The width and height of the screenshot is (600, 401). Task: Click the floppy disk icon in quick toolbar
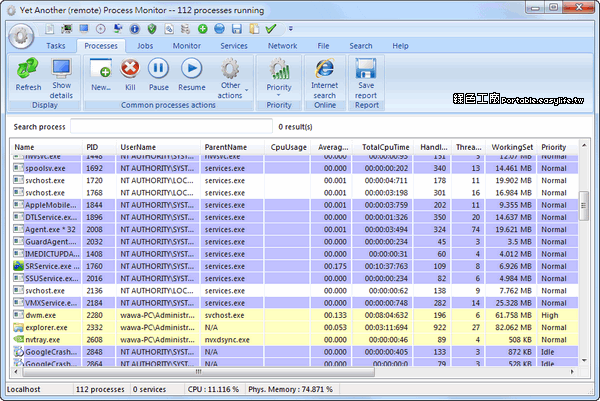[236, 29]
